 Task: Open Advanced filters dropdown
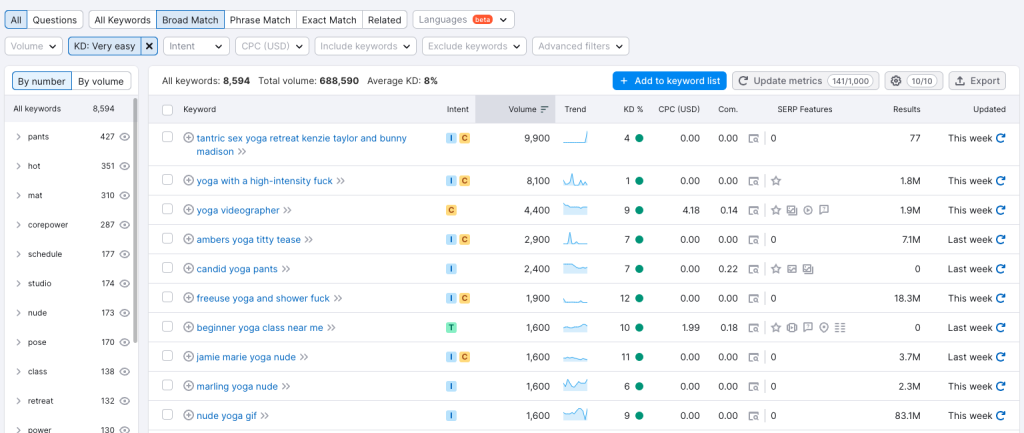(x=581, y=46)
